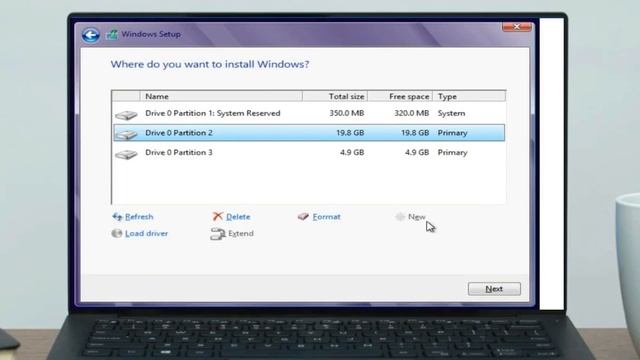Select Drive 0 Partition 1: System Reserved
This screenshot has width=640, height=360.
tap(309, 113)
